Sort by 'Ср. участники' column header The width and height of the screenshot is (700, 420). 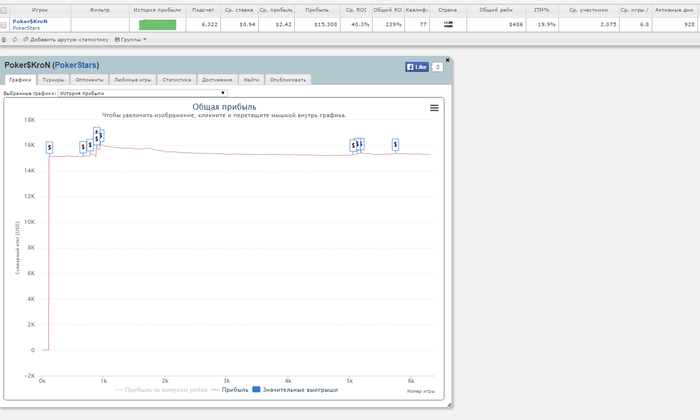[588, 10]
